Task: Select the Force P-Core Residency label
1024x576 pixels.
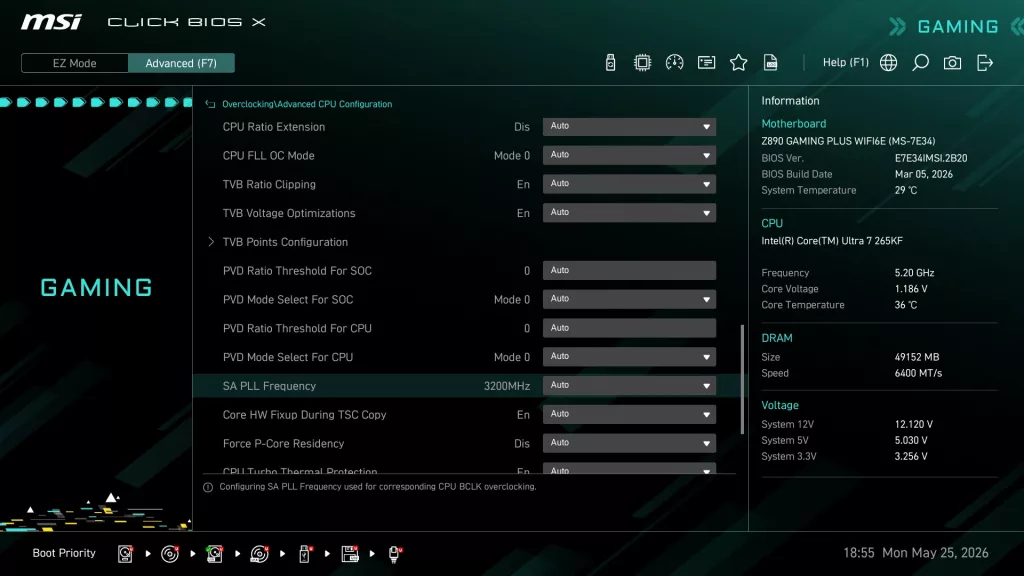Action: (283, 443)
